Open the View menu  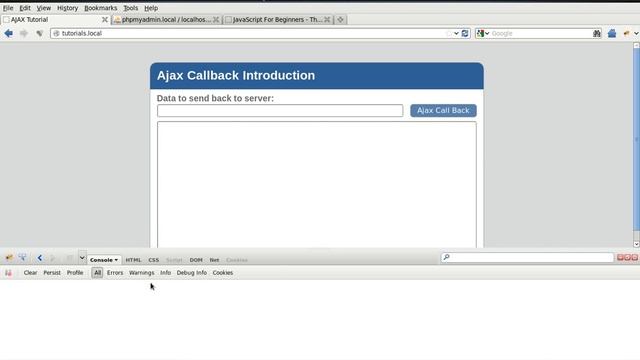[x=44, y=8]
